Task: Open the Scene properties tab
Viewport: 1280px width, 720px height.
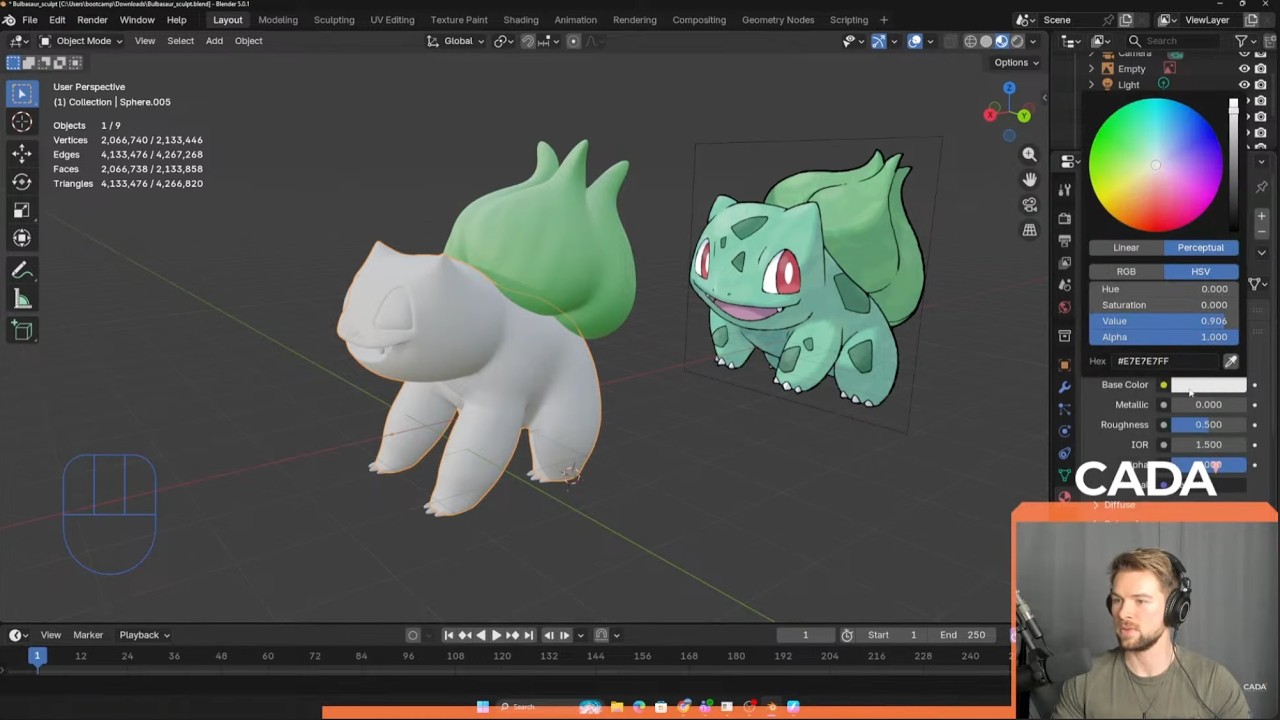Action: [1064, 286]
